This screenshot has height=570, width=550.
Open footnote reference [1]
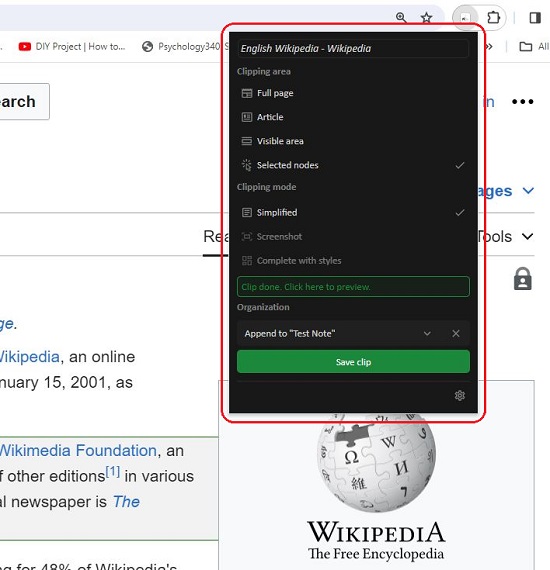pos(113,471)
